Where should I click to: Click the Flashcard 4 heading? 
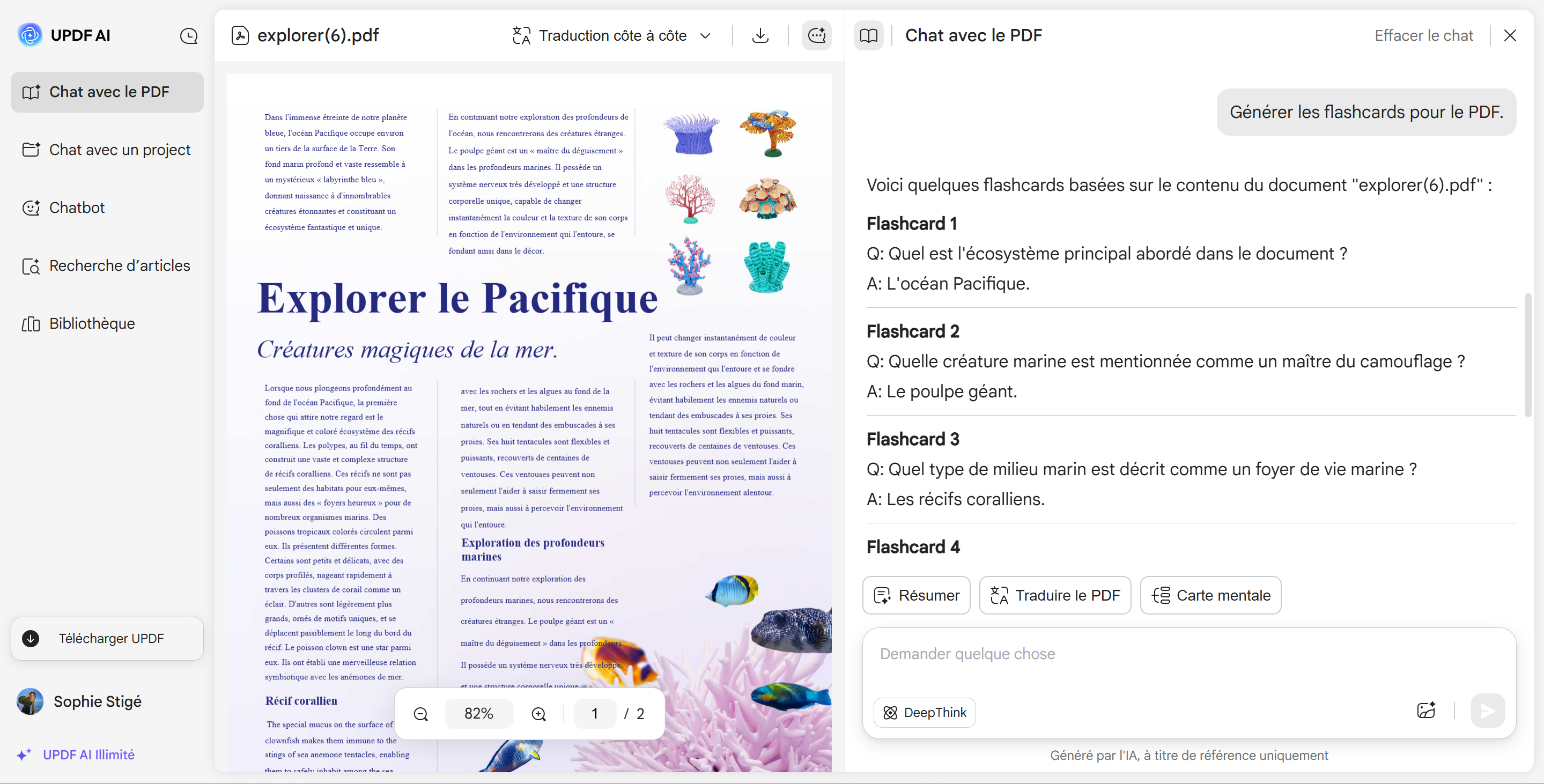tap(913, 547)
